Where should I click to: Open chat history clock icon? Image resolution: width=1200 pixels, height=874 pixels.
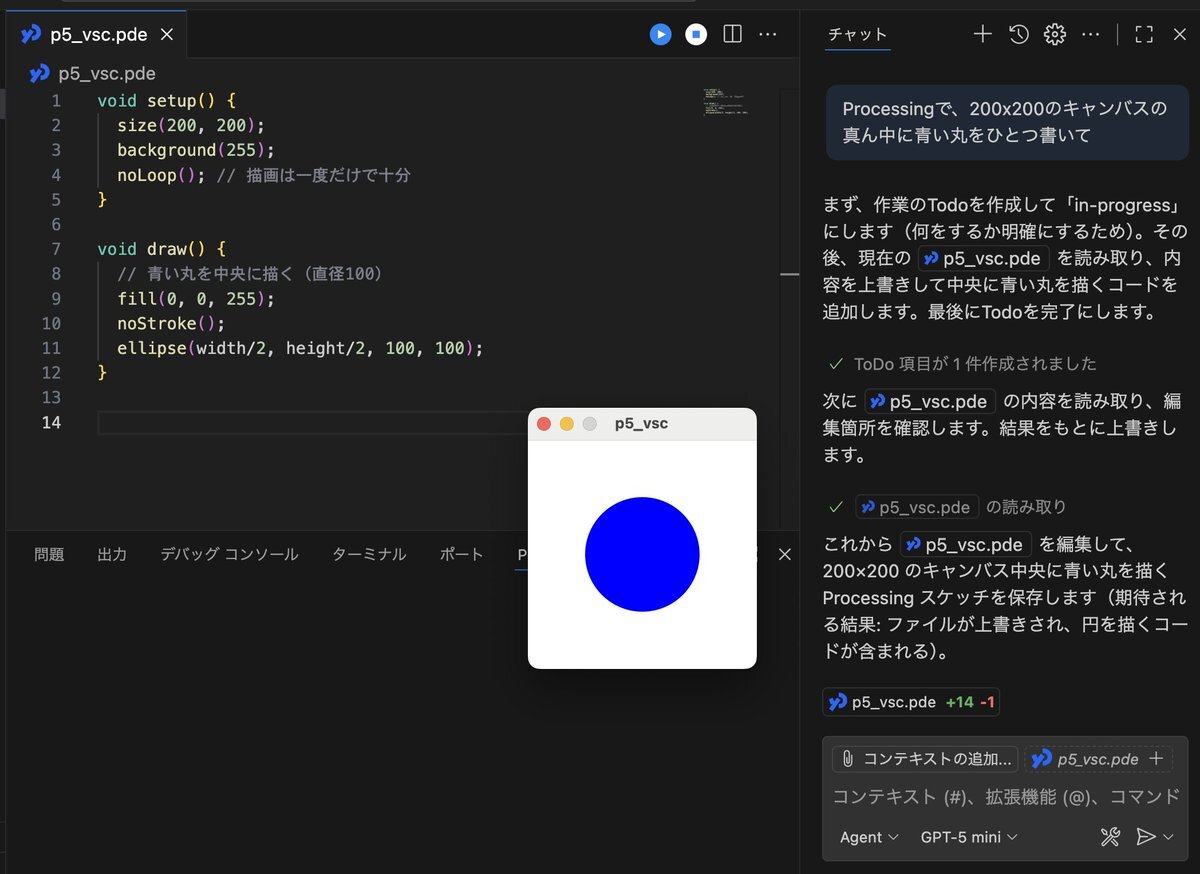pyautogui.click(x=1018, y=35)
